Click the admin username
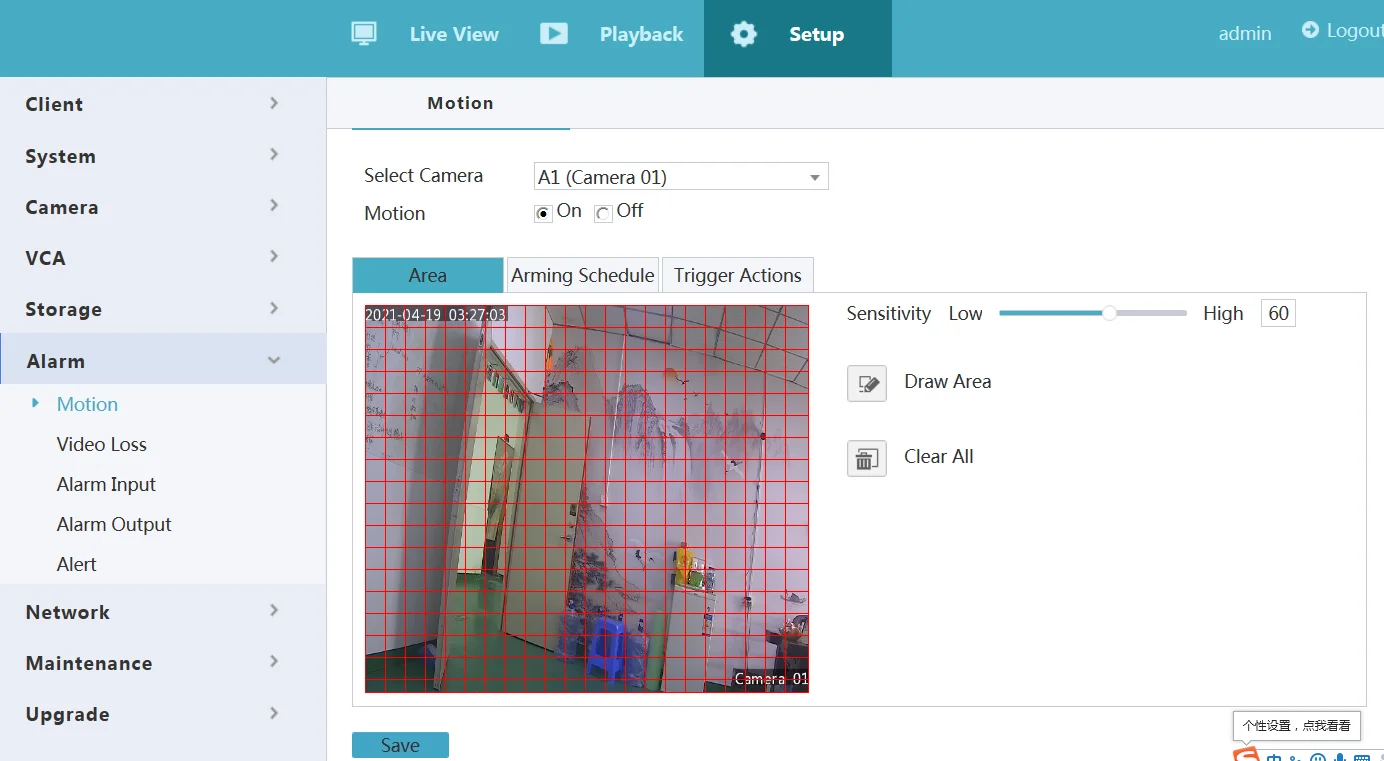The width and height of the screenshot is (1384, 761). pos(1245,34)
